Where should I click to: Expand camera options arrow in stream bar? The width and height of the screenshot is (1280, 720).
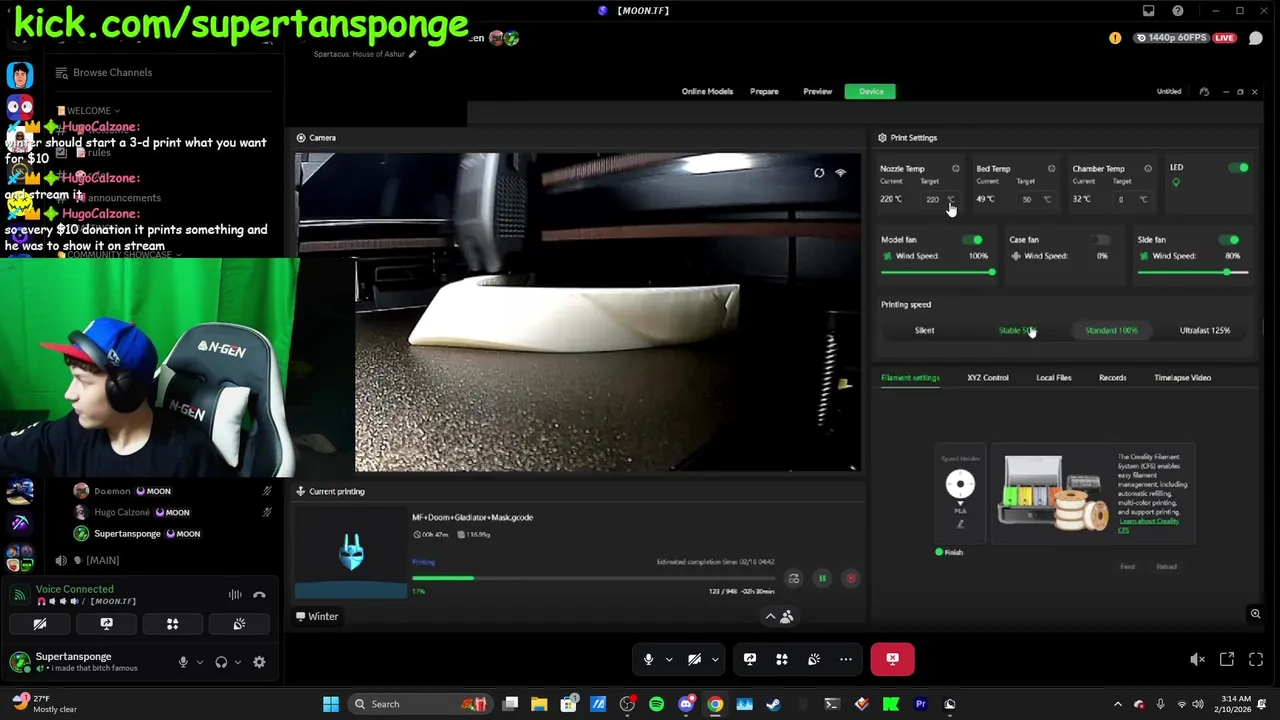click(714, 659)
